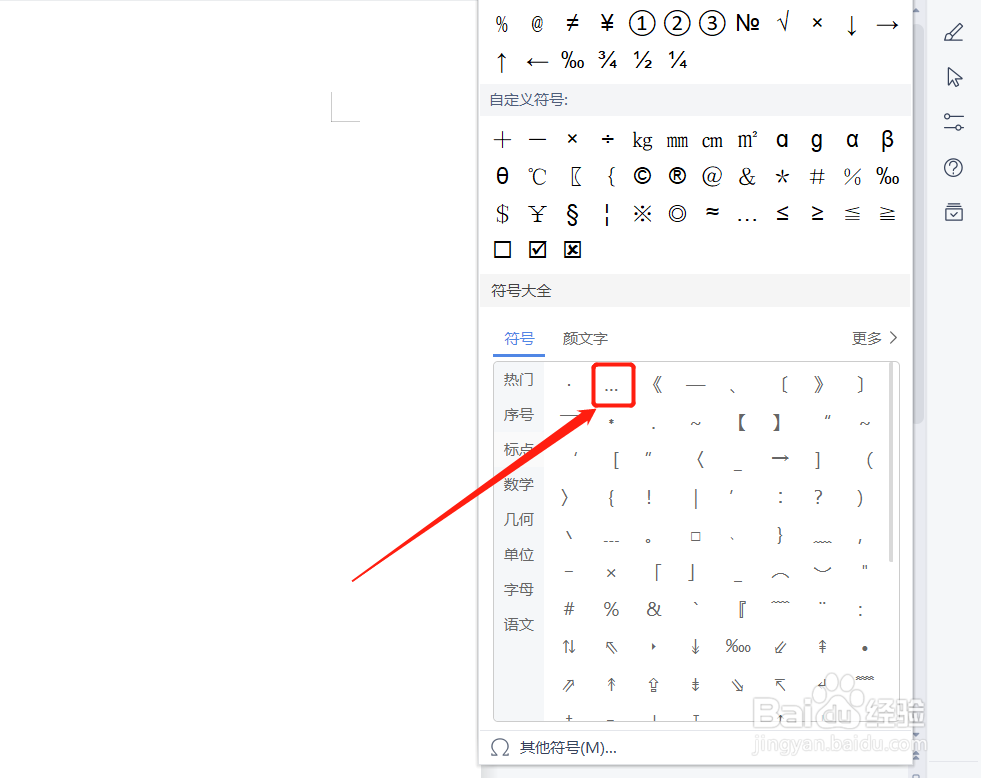Insert the Numero № symbol
This screenshot has height=778, width=981.
748,24
